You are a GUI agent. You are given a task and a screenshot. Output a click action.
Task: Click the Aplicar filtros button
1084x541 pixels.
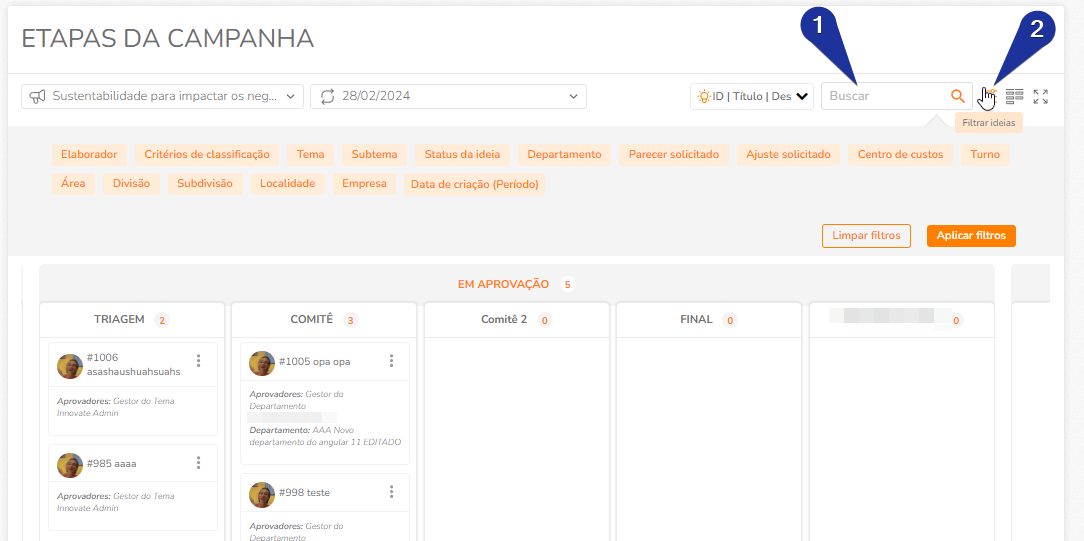coord(971,236)
